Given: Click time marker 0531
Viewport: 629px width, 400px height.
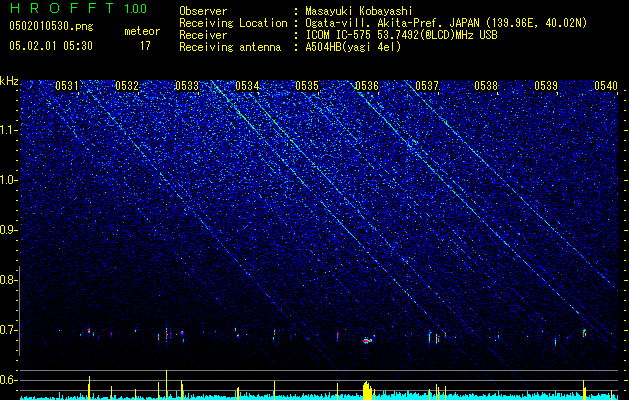Looking at the screenshot, I should (67, 86).
